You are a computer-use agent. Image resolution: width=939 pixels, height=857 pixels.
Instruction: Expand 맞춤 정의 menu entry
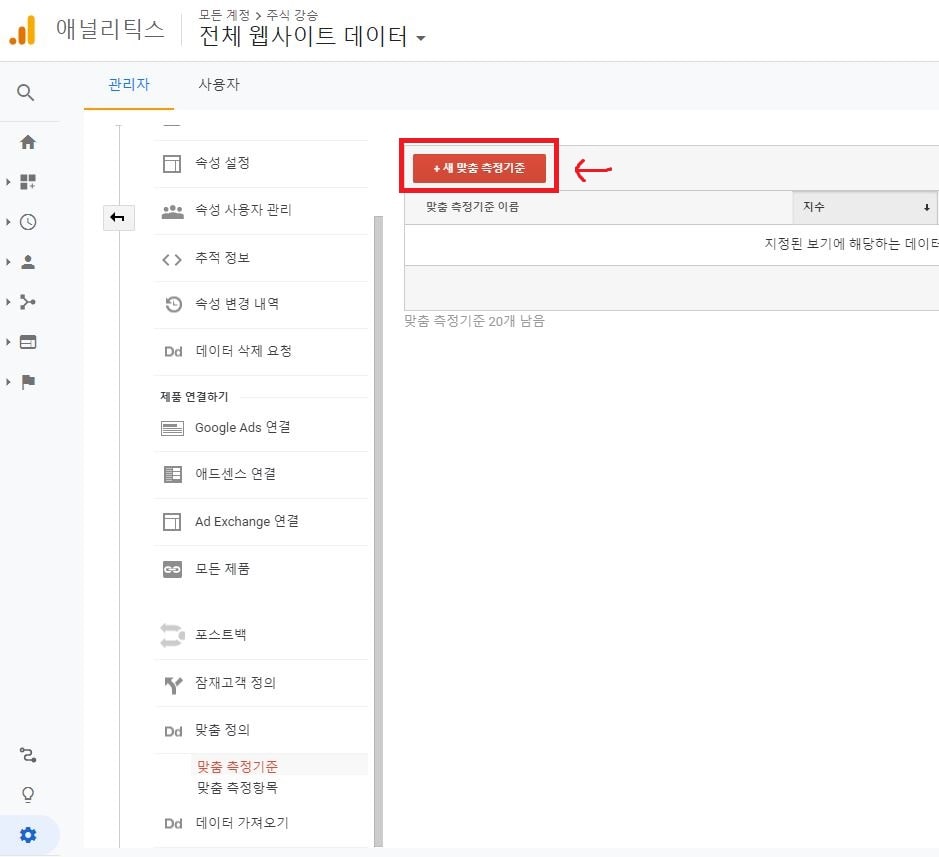click(222, 729)
